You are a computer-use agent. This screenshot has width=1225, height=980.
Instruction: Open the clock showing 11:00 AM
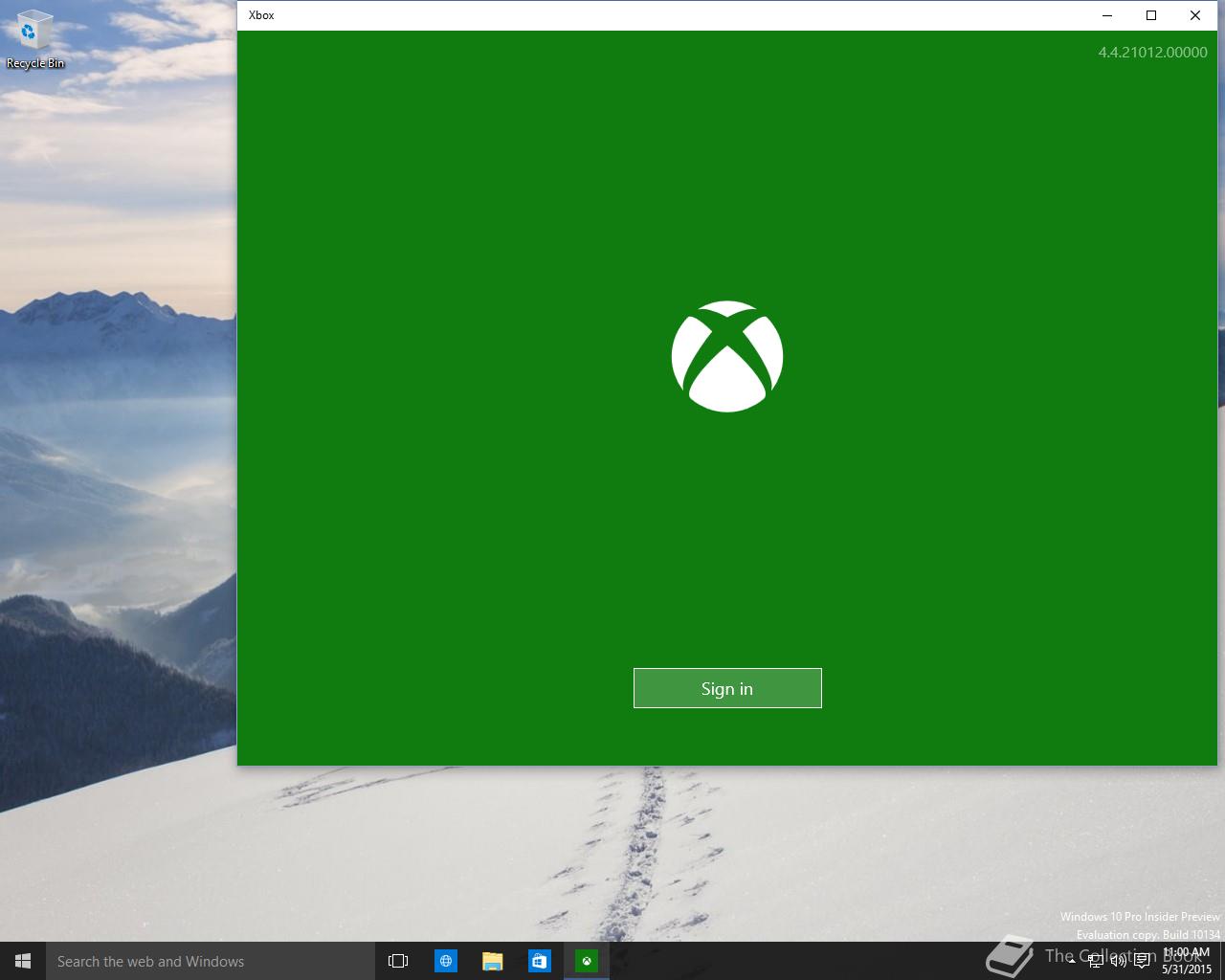1187,961
